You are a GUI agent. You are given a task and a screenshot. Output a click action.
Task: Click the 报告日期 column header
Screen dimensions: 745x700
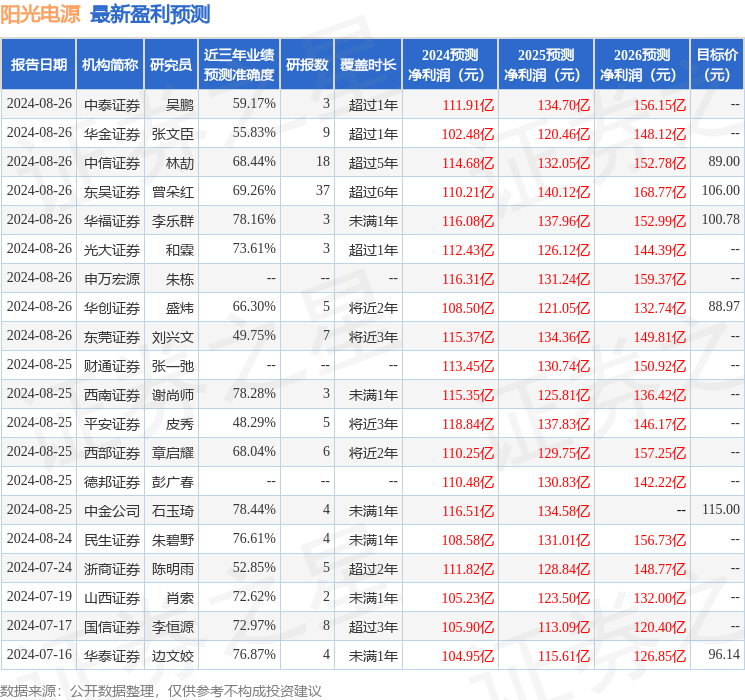[x=38, y=64]
